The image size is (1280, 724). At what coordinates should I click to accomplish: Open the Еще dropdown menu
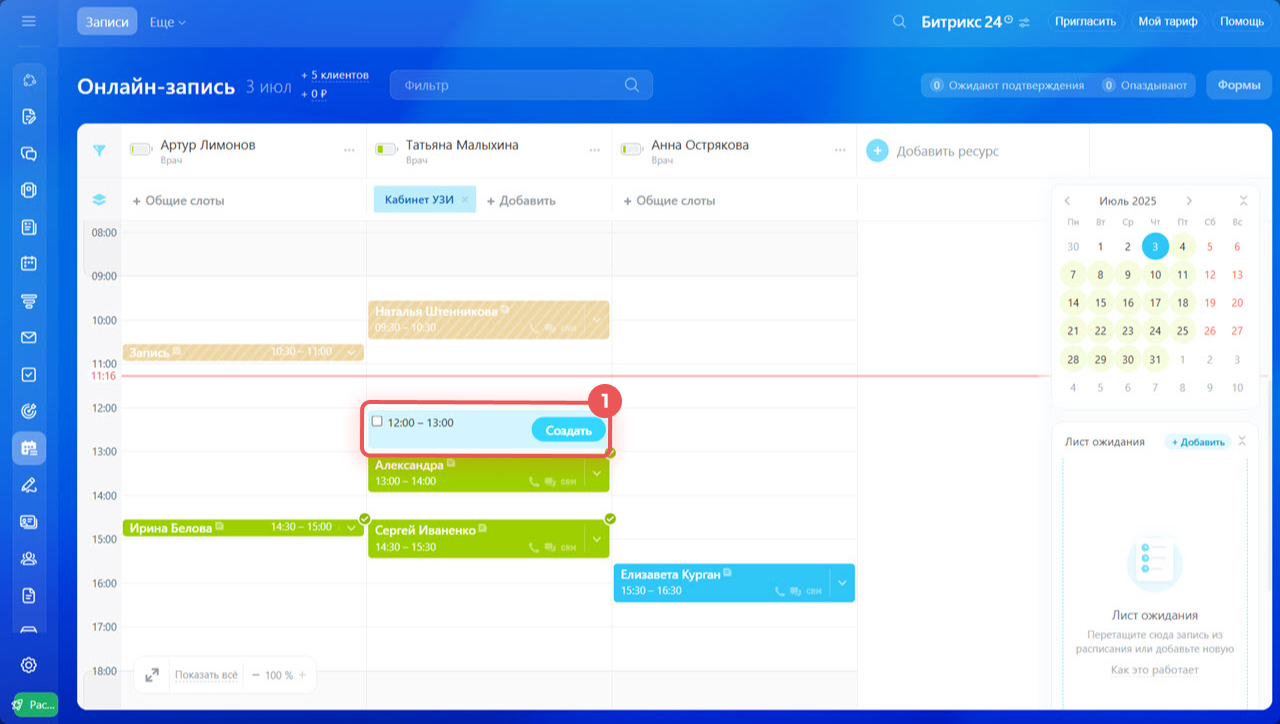click(167, 22)
